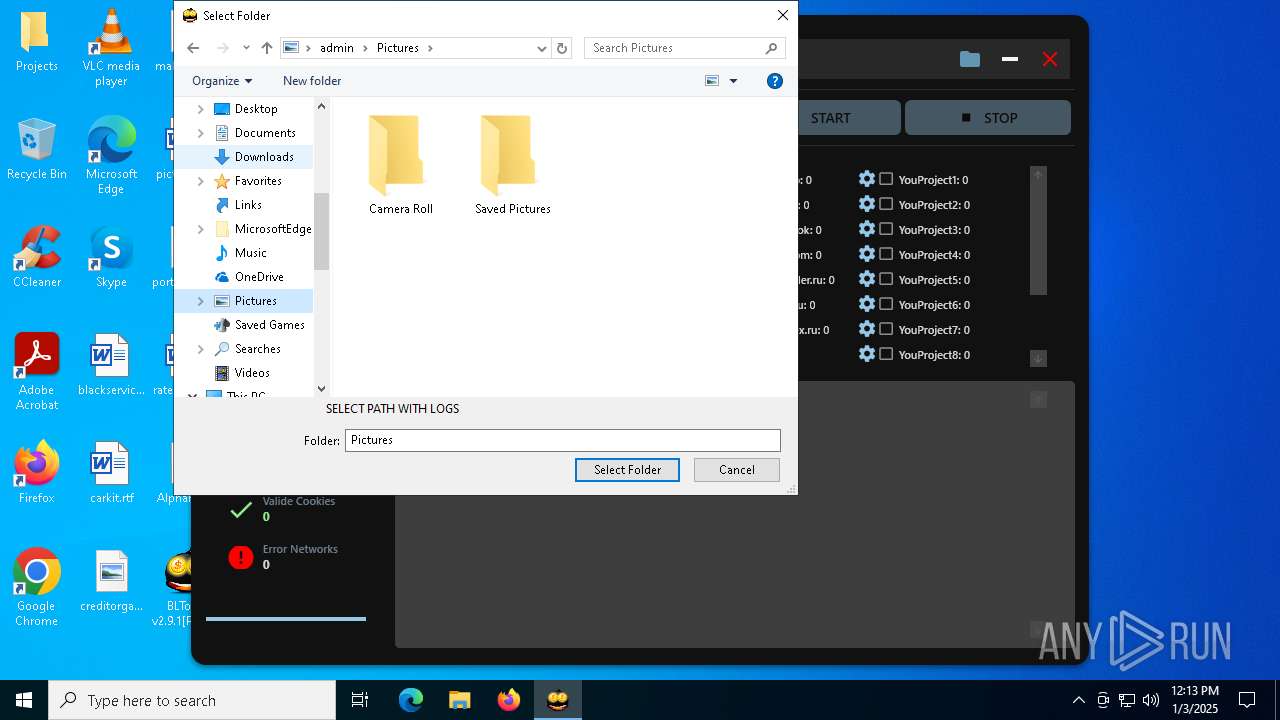Cancel the folder selection dialog

(737, 470)
